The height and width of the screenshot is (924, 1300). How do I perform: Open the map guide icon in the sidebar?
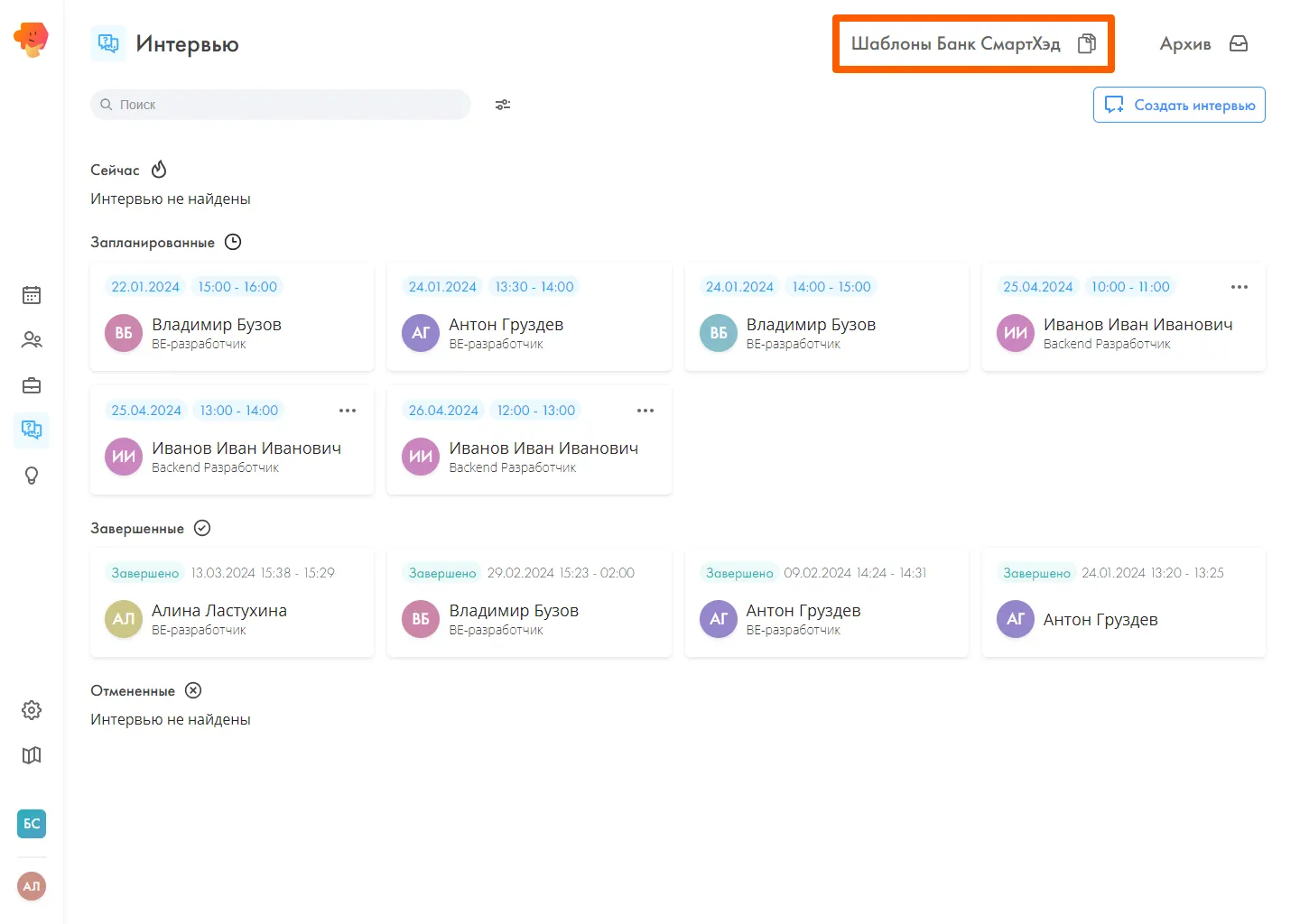pyautogui.click(x=32, y=755)
